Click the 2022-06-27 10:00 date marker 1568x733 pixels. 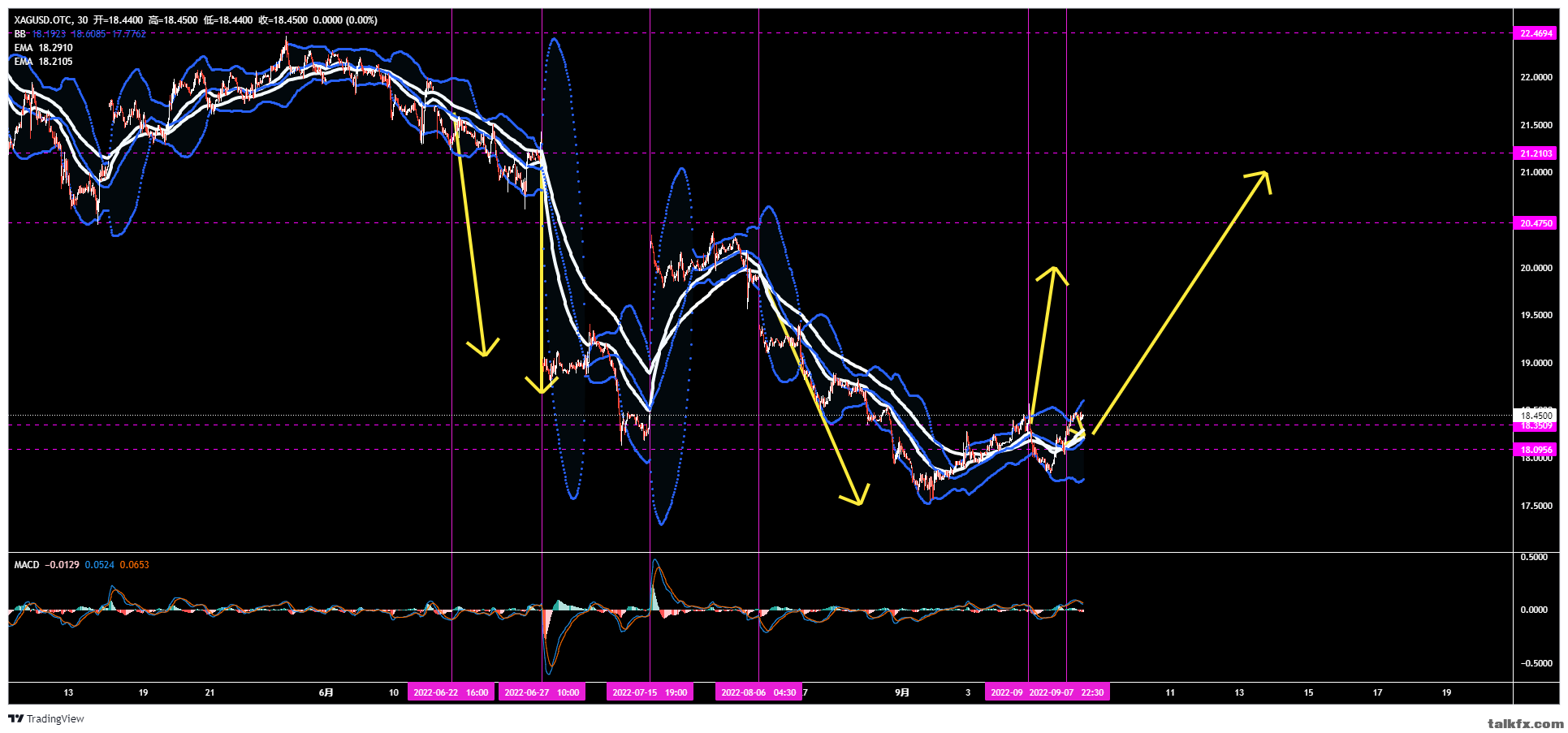[x=542, y=692]
